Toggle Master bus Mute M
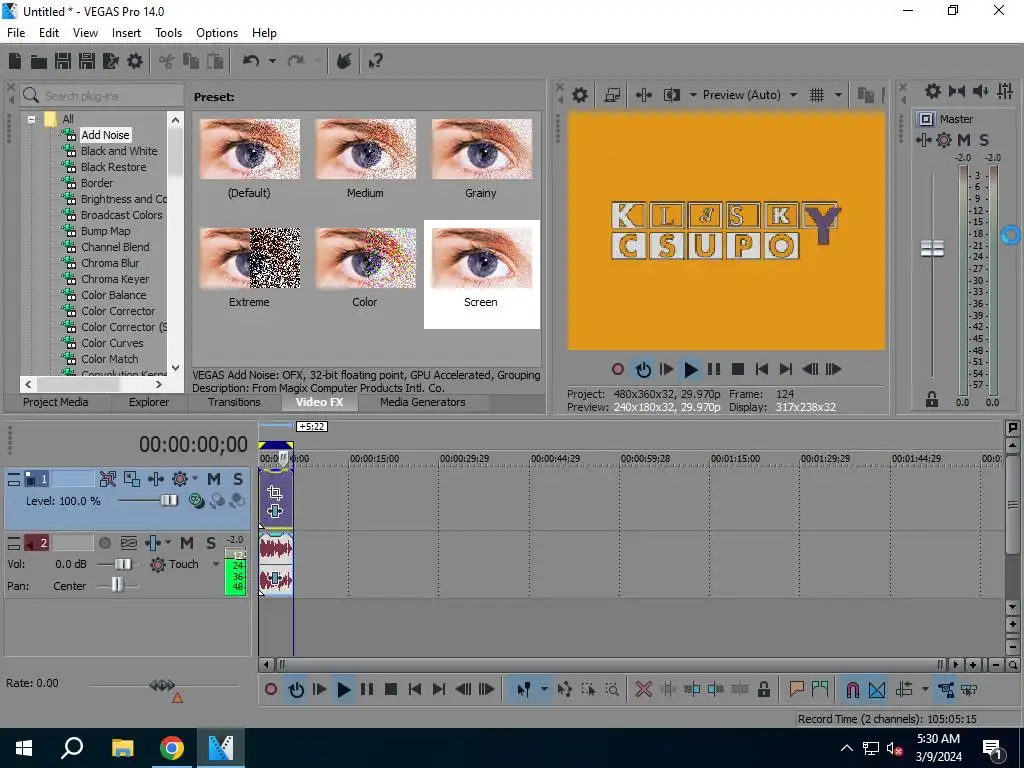The height and width of the screenshot is (768, 1024). click(964, 140)
